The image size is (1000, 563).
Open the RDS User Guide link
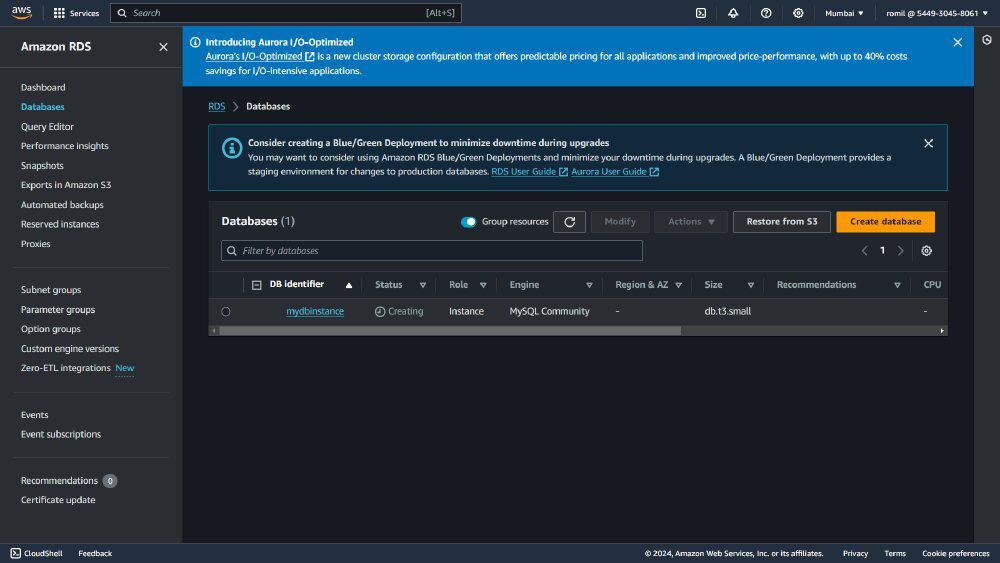click(x=529, y=172)
